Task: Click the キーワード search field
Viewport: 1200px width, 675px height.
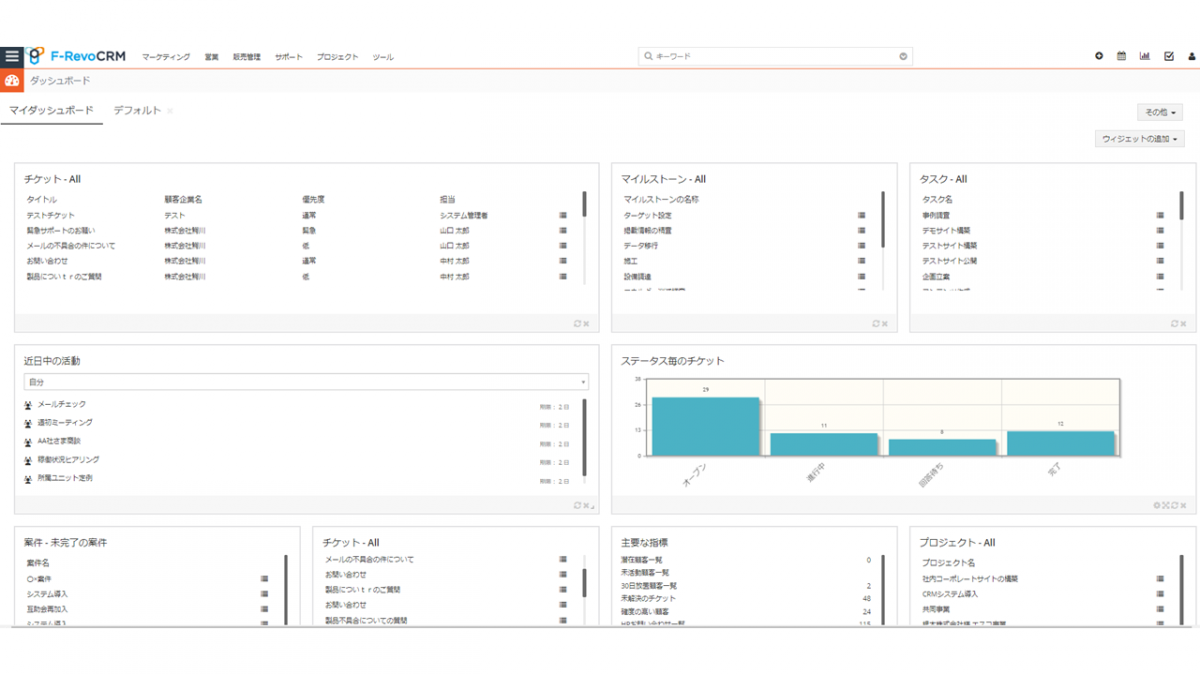Action: click(x=770, y=57)
